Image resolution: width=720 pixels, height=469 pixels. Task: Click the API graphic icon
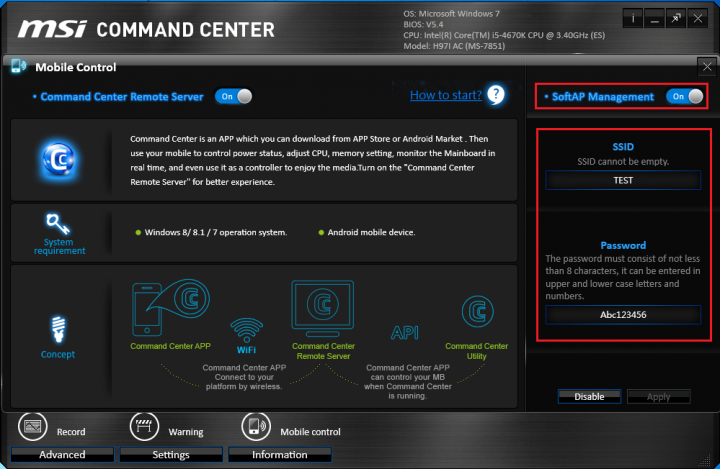click(405, 333)
